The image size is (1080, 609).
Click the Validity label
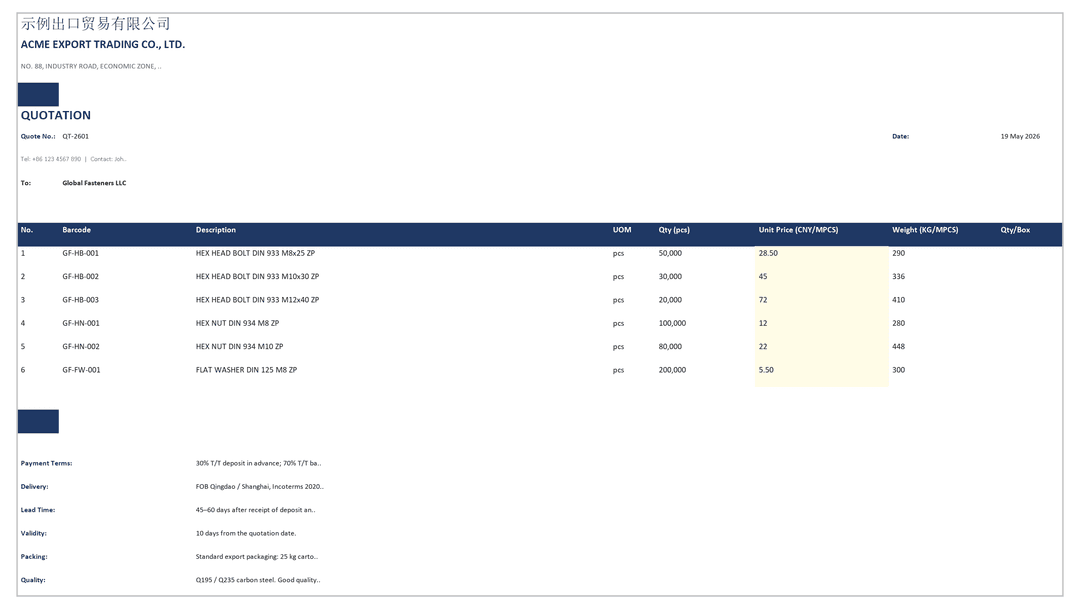34,534
